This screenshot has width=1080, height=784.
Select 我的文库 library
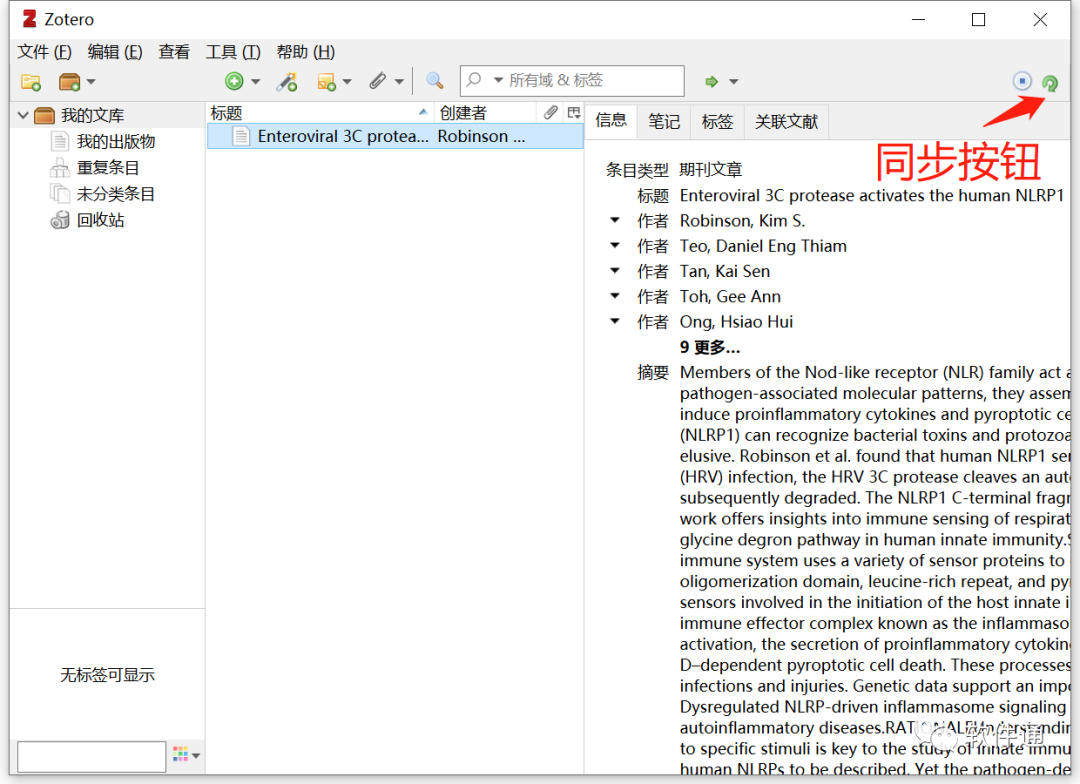(x=92, y=115)
